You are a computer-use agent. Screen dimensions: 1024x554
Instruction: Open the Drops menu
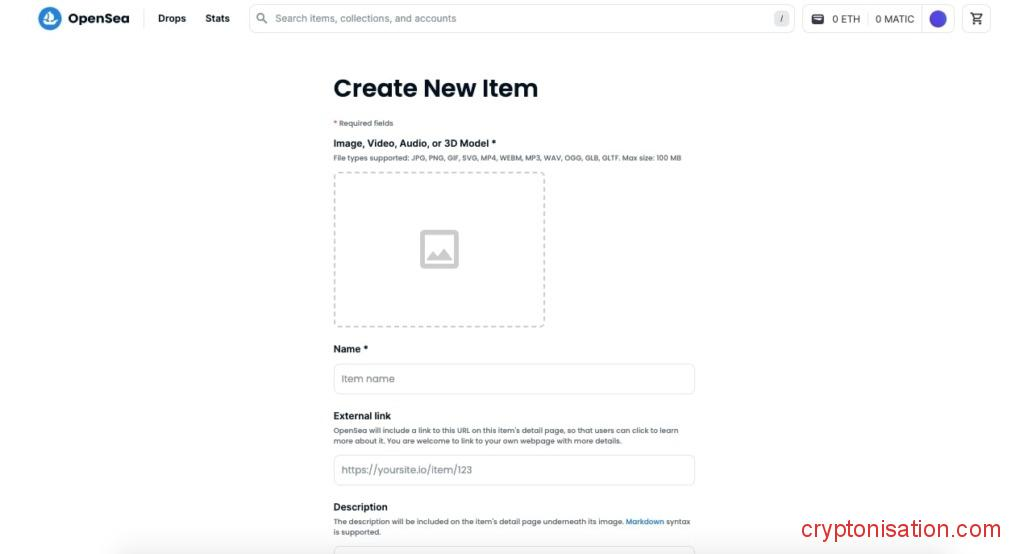point(172,18)
